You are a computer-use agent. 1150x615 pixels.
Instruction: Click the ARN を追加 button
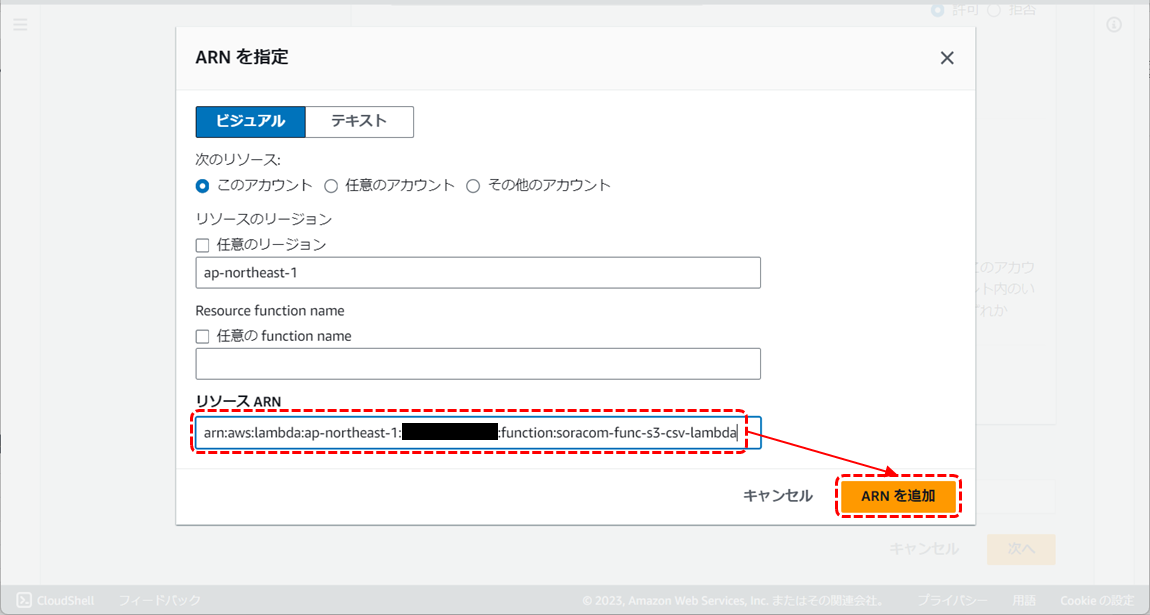[x=898, y=496]
